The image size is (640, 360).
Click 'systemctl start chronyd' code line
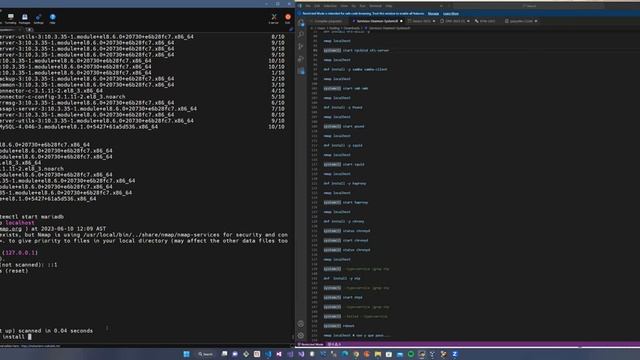coord(346,240)
